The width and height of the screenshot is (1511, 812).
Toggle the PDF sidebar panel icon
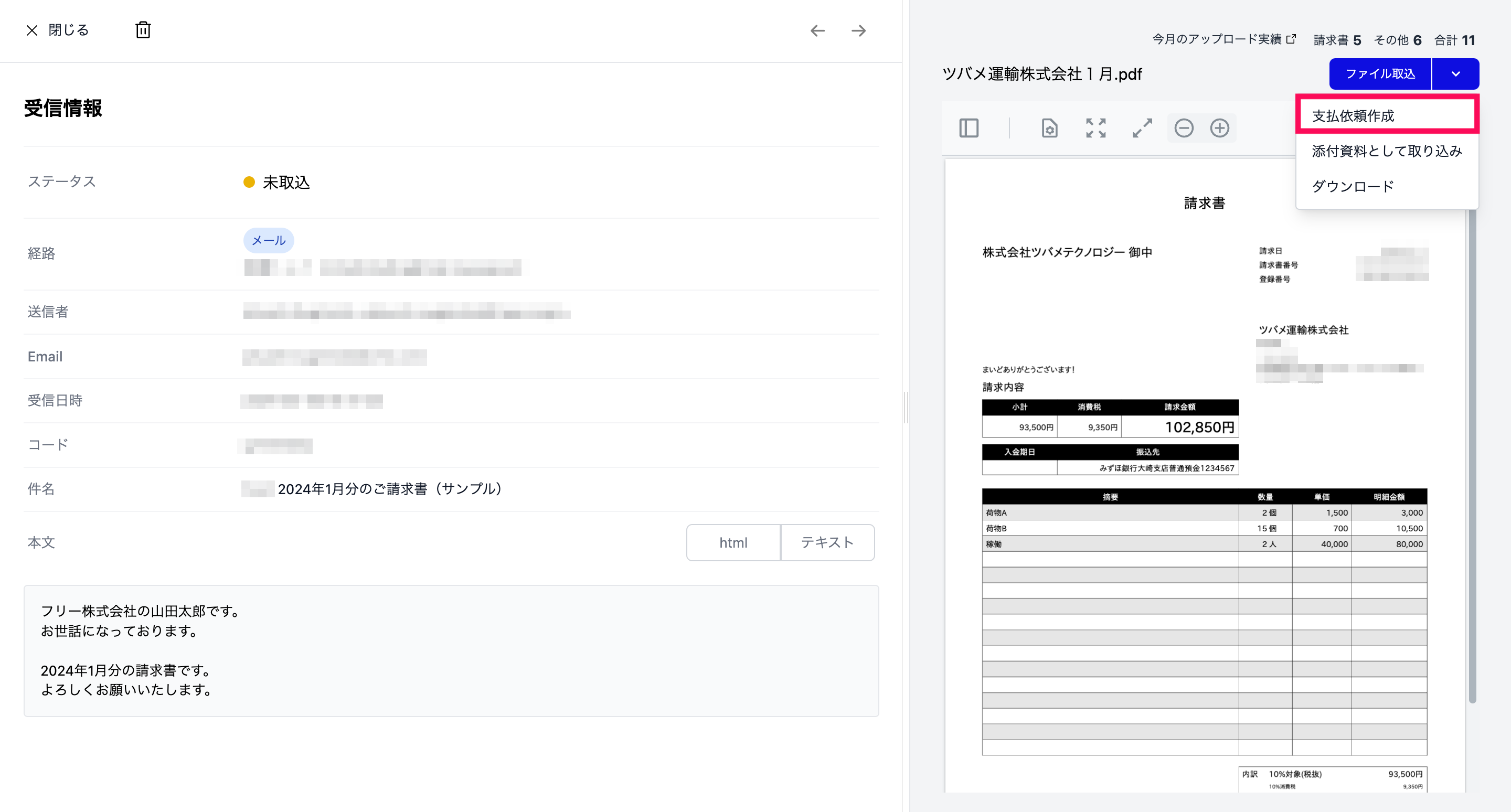[x=969, y=128]
